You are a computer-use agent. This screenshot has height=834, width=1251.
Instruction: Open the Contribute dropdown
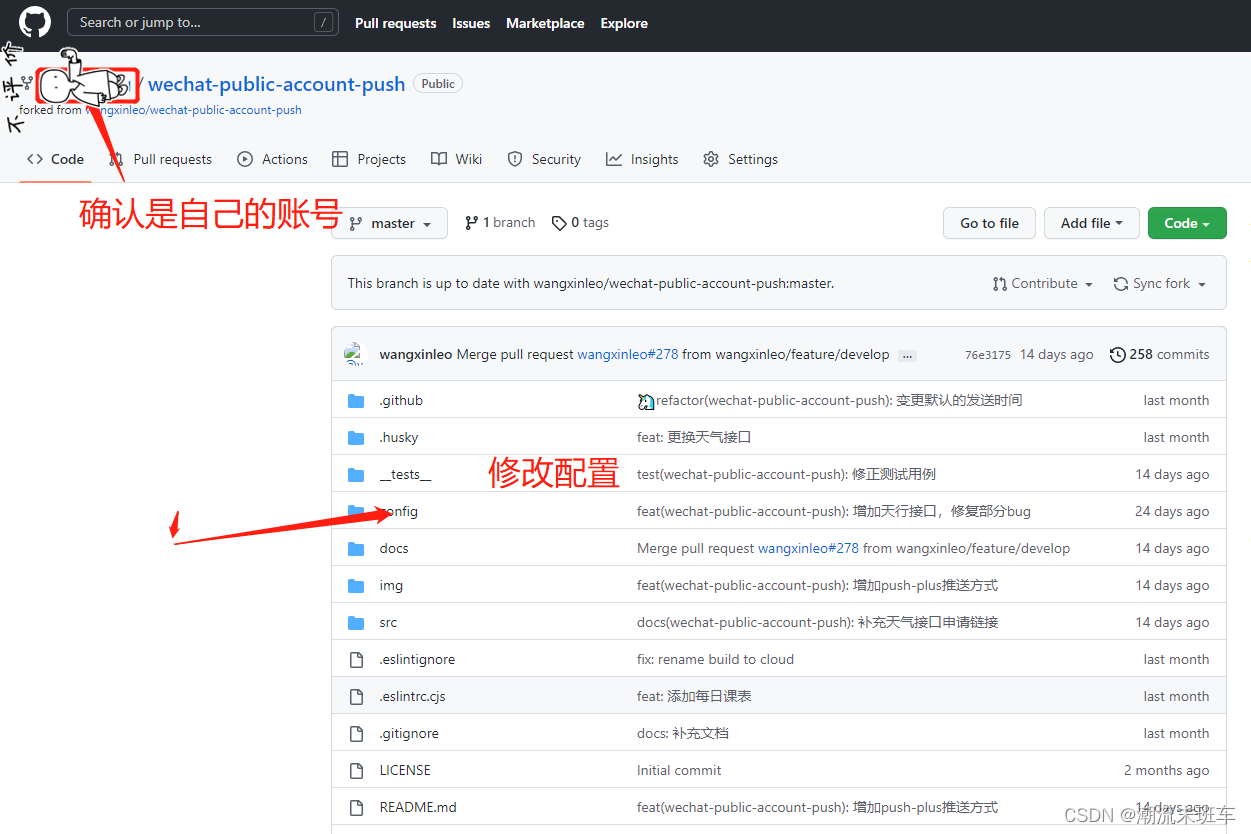click(x=1043, y=283)
